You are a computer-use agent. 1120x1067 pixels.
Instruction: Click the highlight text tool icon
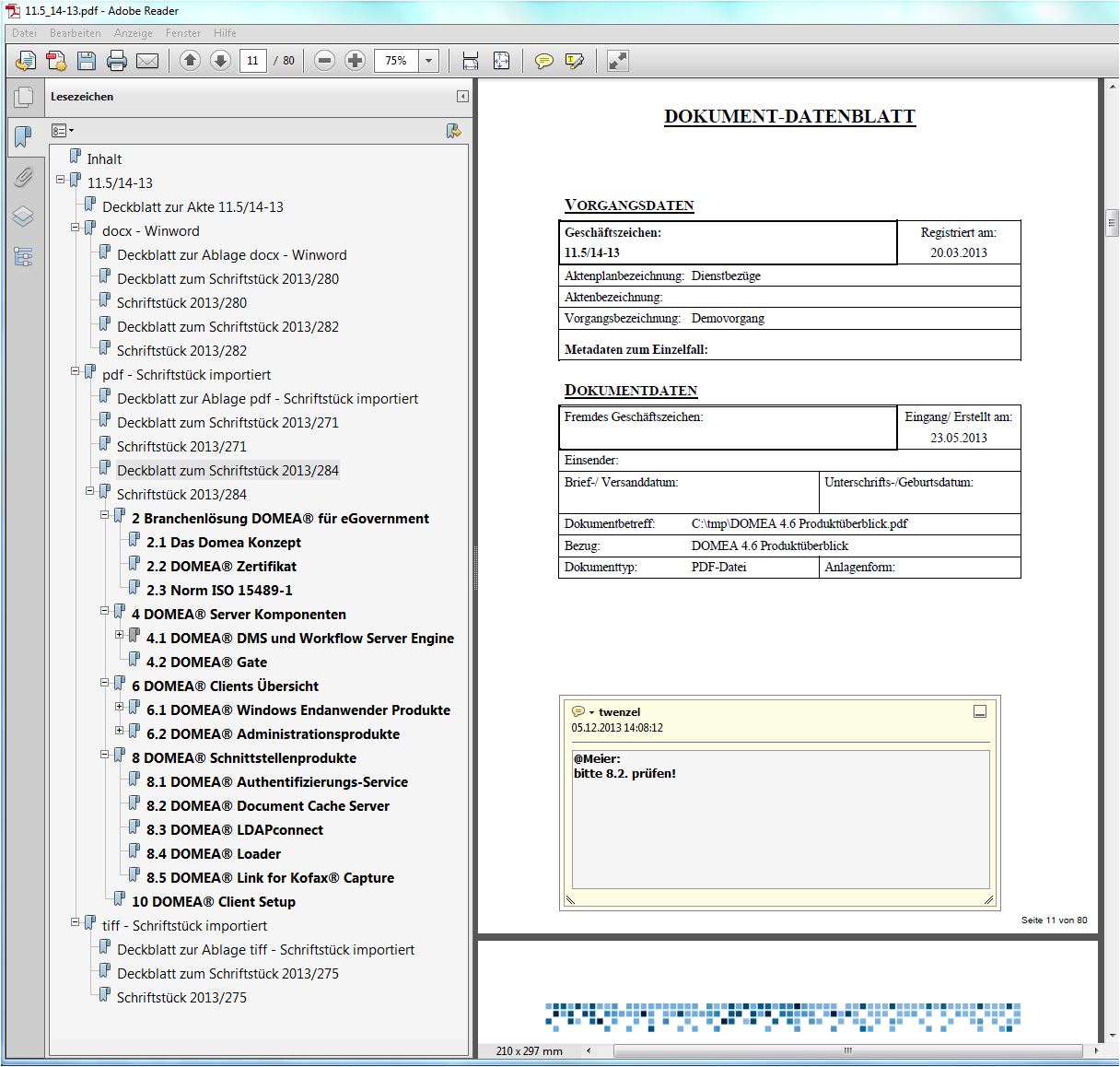pyautogui.click(x=575, y=62)
